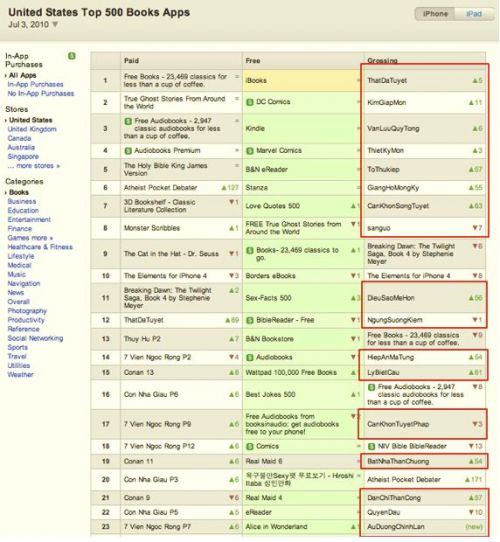Open the Sports category
The width and height of the screenshot is (500, 542).
point(18,347)
